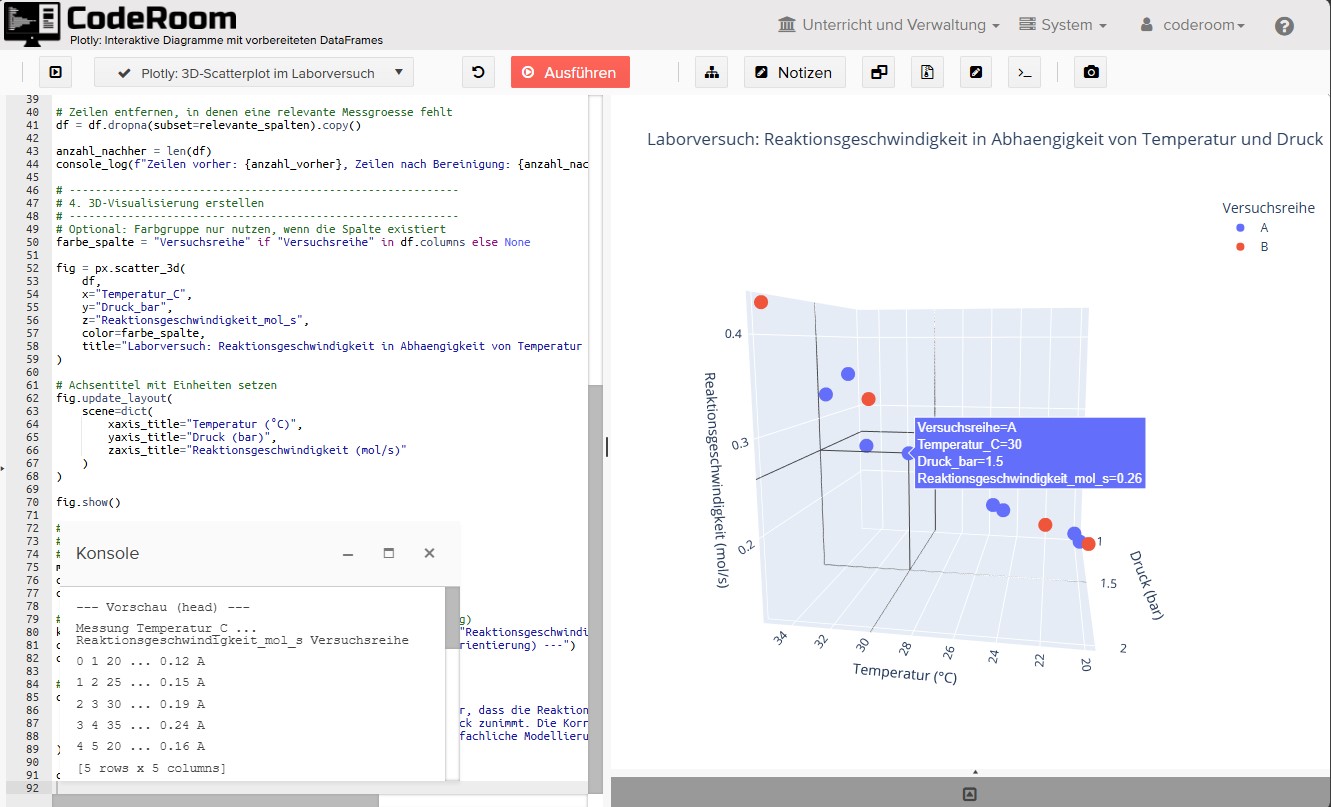
Task: Open Unterricht und Verwaltung menu
Action: [889, 25]
